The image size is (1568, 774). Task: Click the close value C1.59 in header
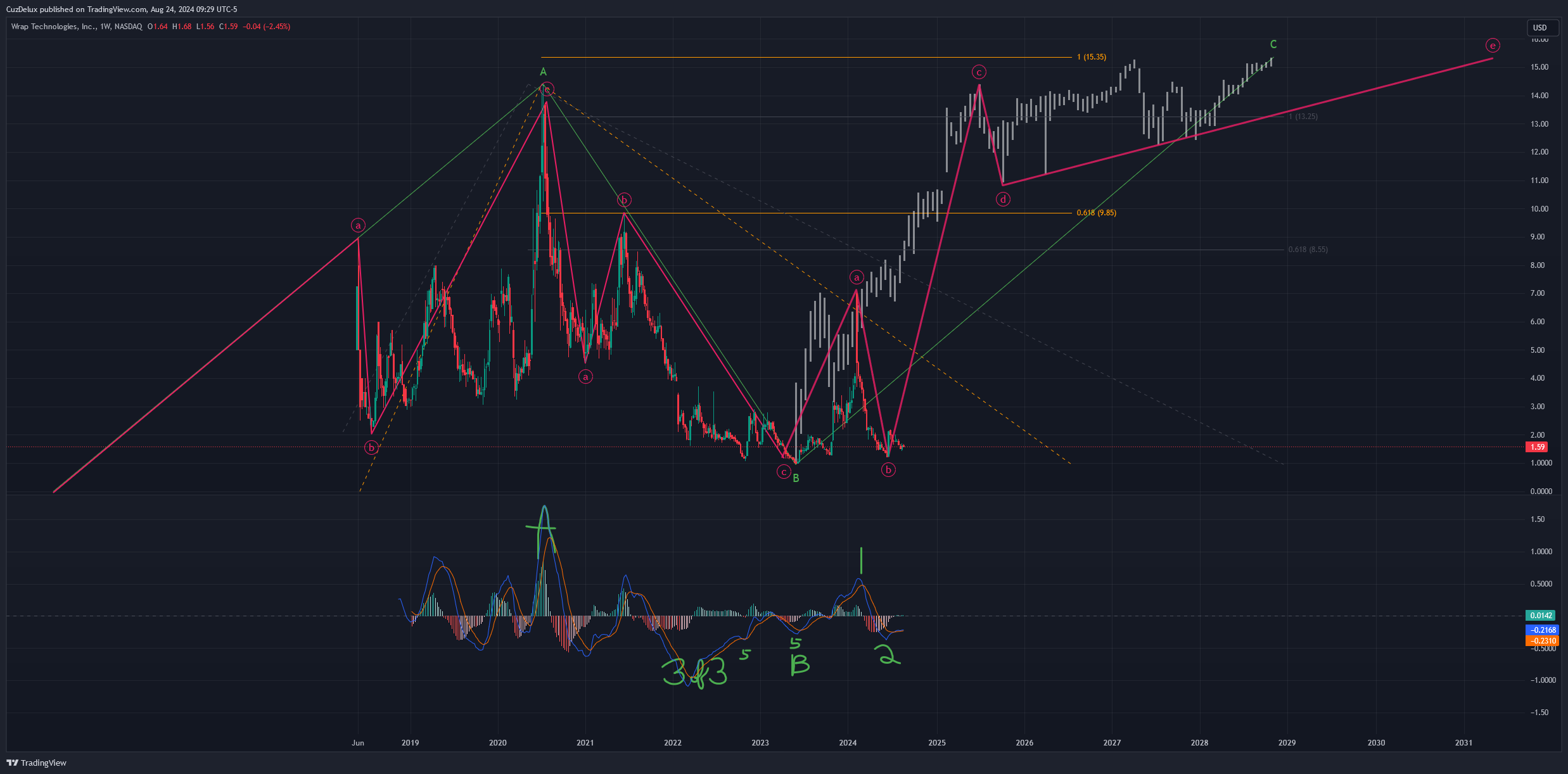(x=229, y=27)
